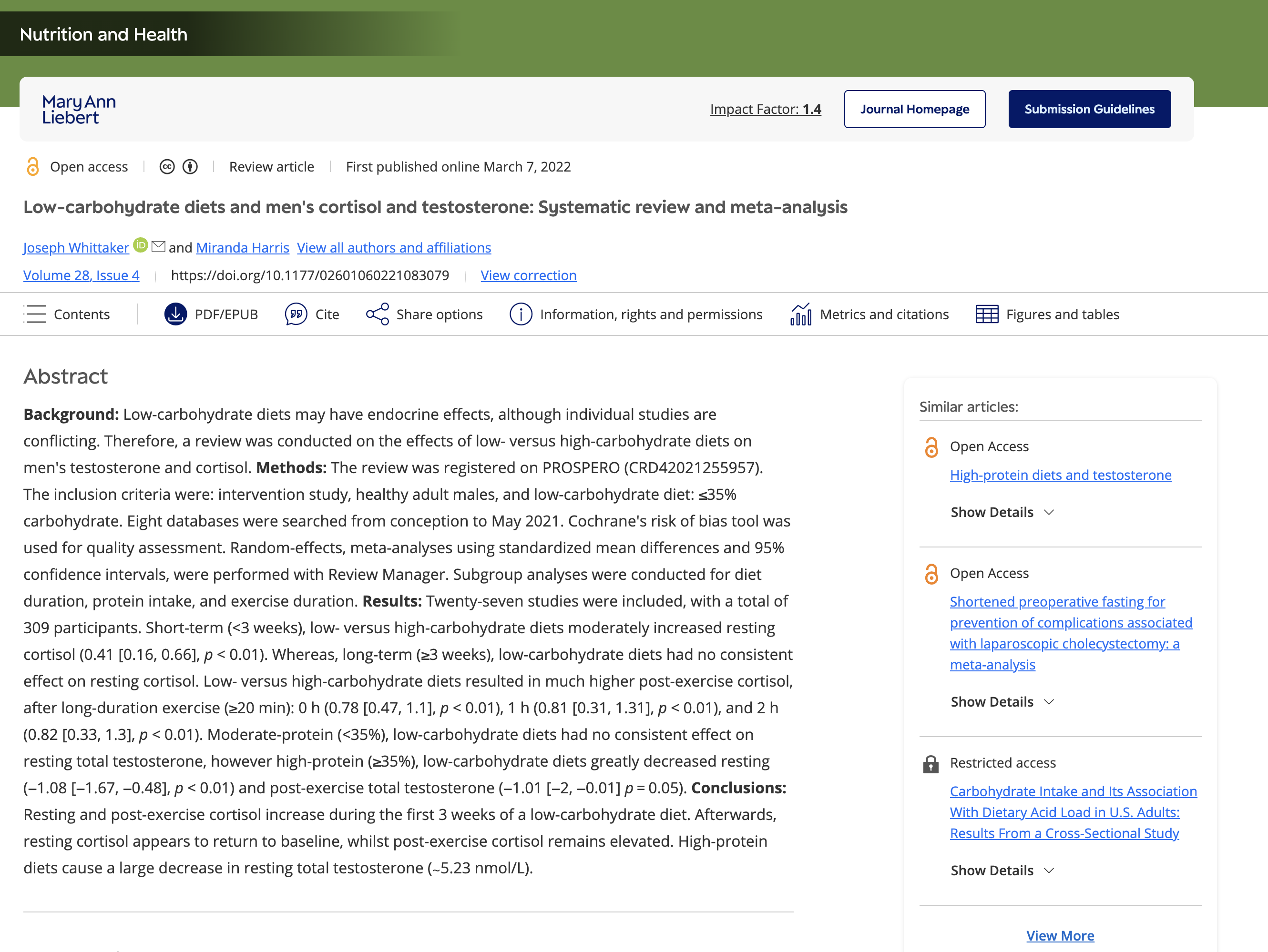Open the Contents menu

pyautogui.click(x=67, y=314)
